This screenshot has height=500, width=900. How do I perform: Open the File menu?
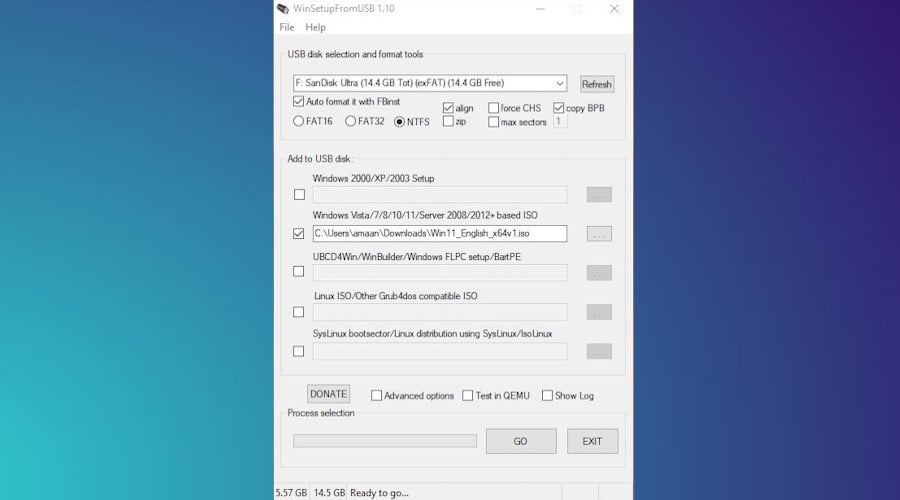286,27
